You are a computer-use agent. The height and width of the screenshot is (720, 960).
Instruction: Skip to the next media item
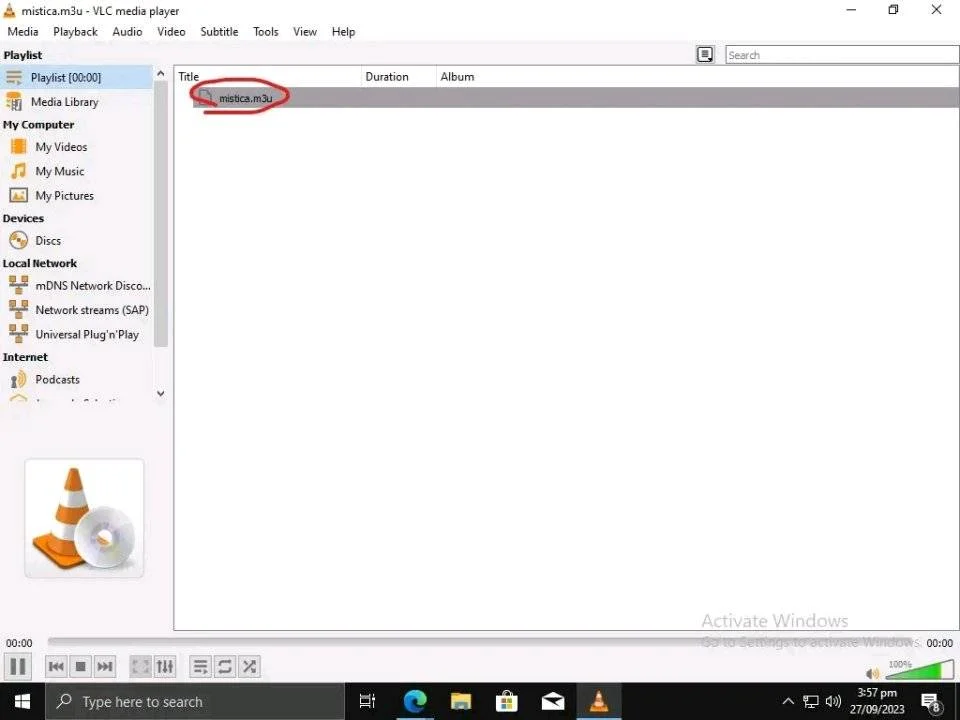[x=105, y=666]
